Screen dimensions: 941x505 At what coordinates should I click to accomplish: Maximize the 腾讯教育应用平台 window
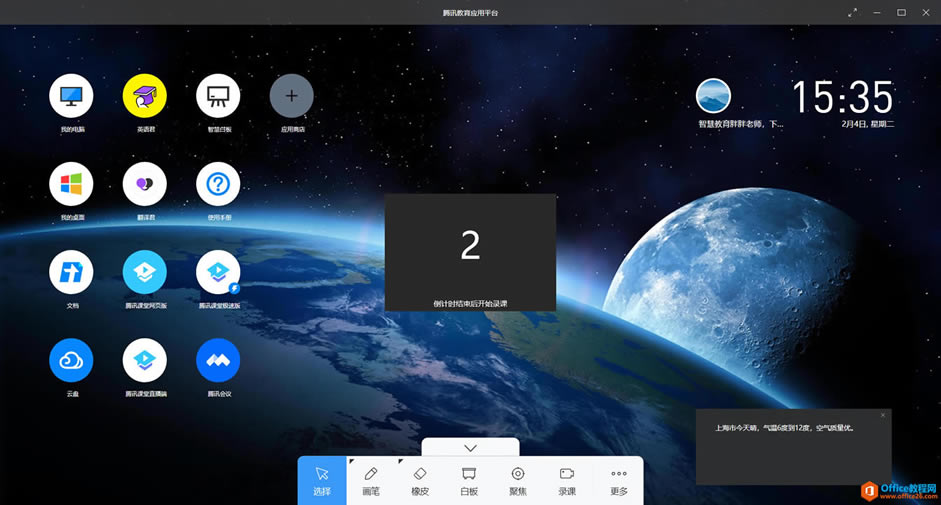coord(901,13)
